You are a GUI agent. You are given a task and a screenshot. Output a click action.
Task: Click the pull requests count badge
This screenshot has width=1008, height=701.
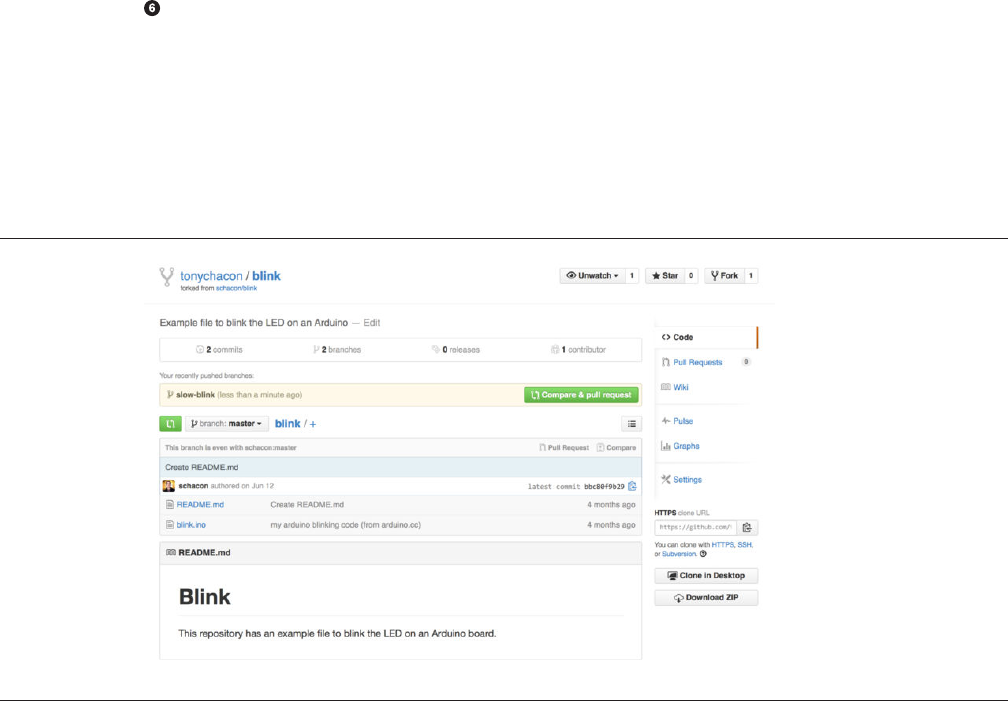[746, 362]
